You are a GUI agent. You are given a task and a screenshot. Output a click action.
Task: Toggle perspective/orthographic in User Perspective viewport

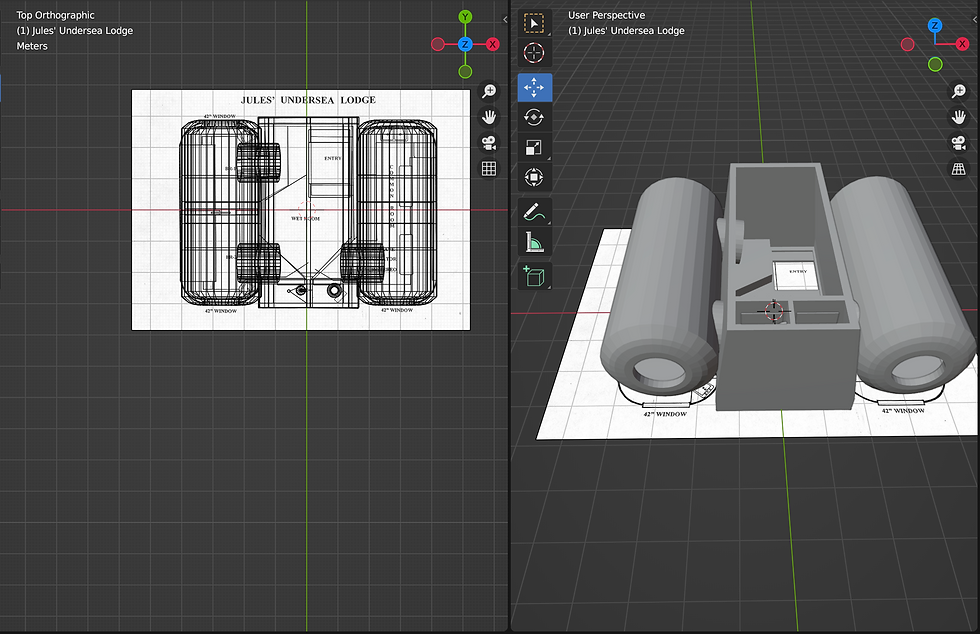point(958,168)
